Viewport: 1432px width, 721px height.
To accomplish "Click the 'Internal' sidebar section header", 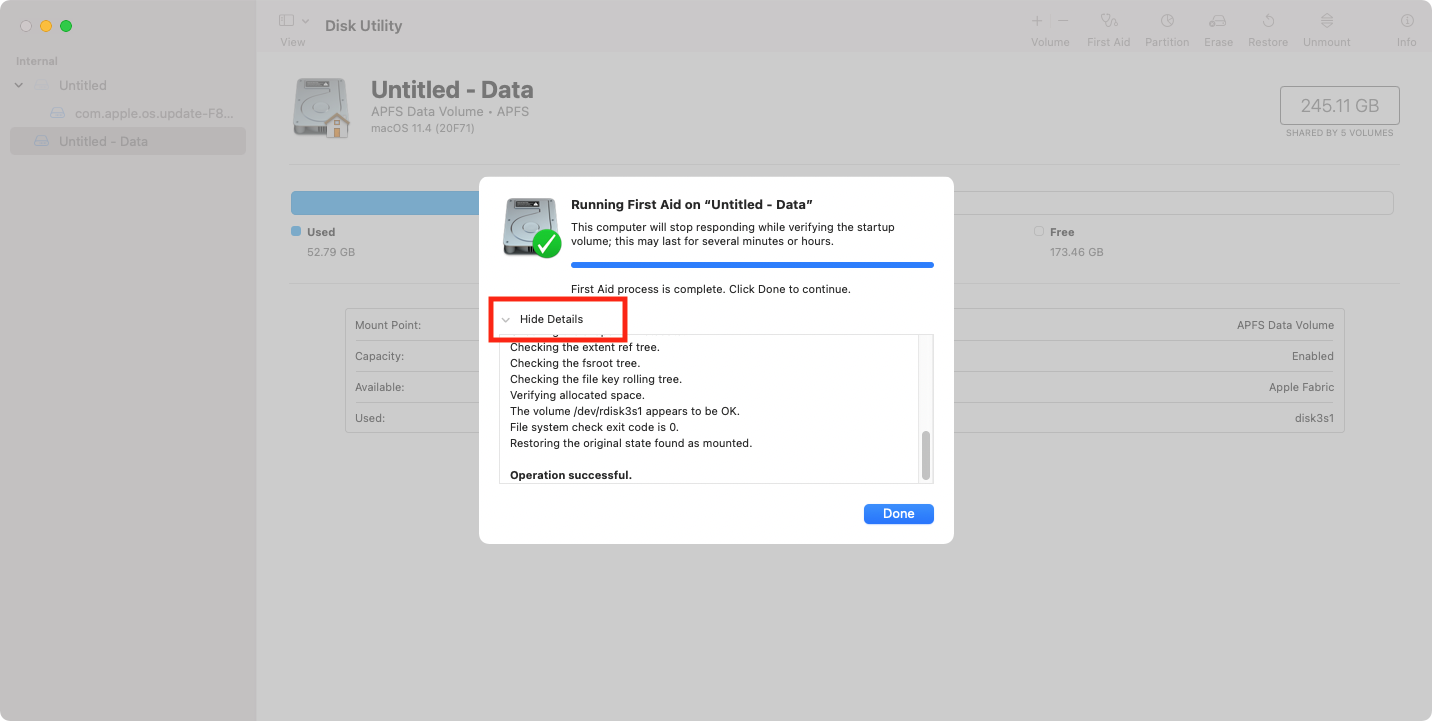I will click(x=37, y=61).
